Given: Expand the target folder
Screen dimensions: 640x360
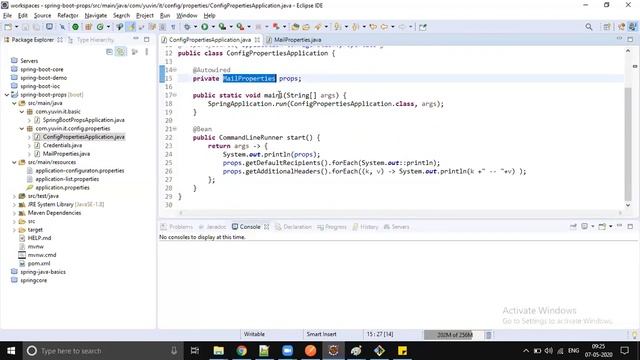Looking at the screenshot, I should (14, 230).
